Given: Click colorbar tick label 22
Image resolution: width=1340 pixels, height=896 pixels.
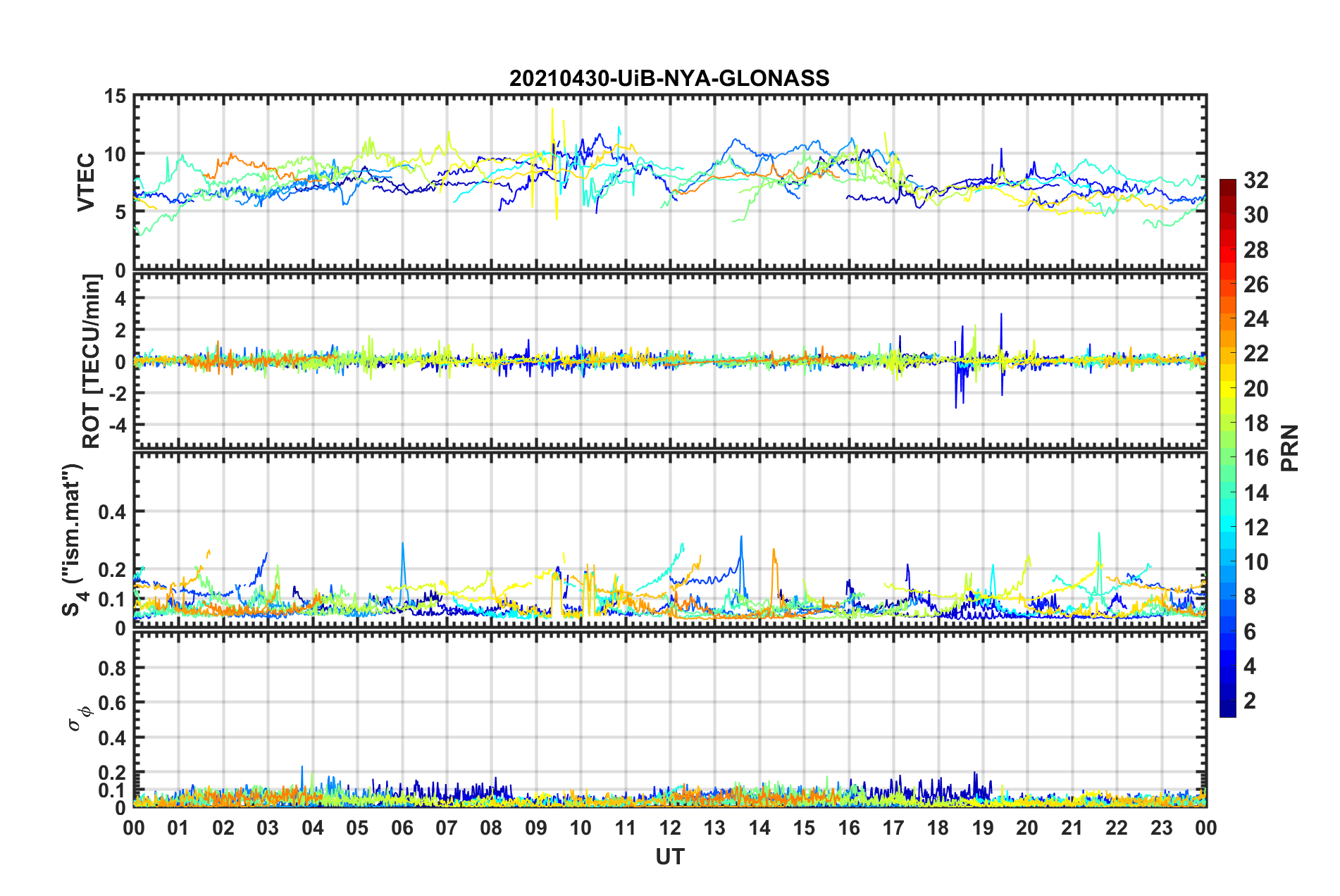Looking at the screenshot, I should 1255,354.
